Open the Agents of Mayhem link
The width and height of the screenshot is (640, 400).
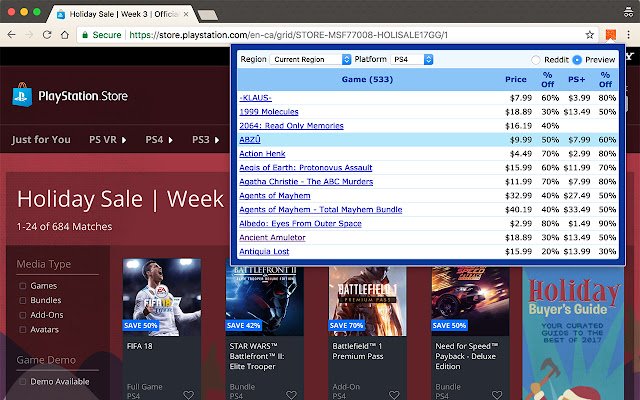(275, 196)
